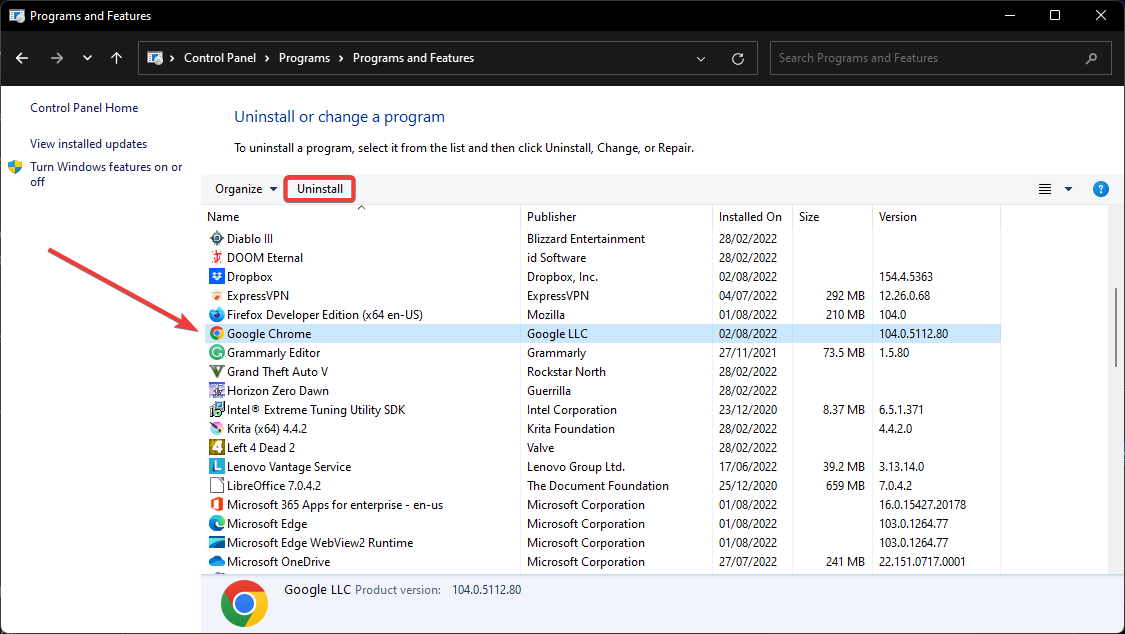Viewport: 1125px width, 634px height.
Task: Click the search magnifier icon
Action: point(1091,58)
